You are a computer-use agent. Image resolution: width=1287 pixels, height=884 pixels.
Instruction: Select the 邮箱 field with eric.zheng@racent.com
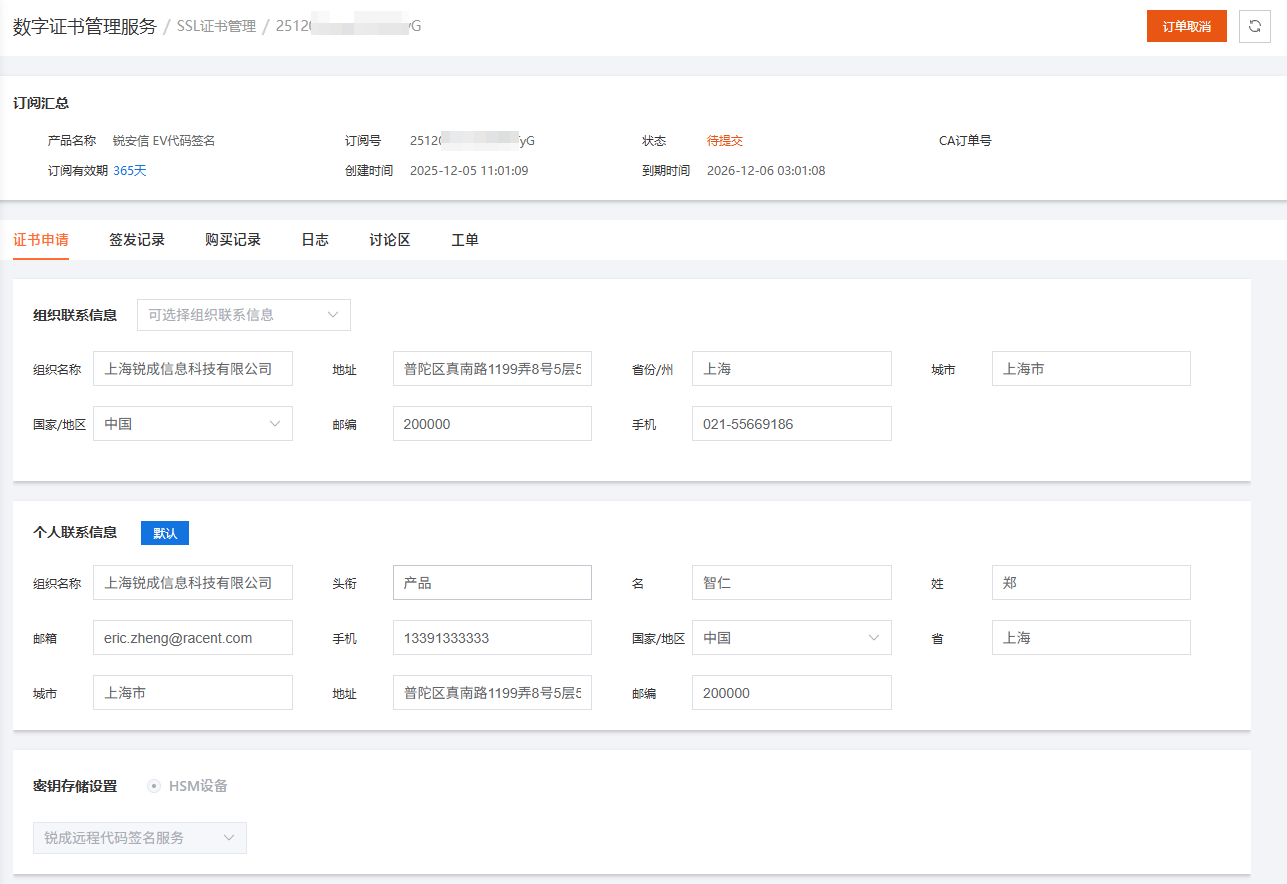click(x=192, y=637)
